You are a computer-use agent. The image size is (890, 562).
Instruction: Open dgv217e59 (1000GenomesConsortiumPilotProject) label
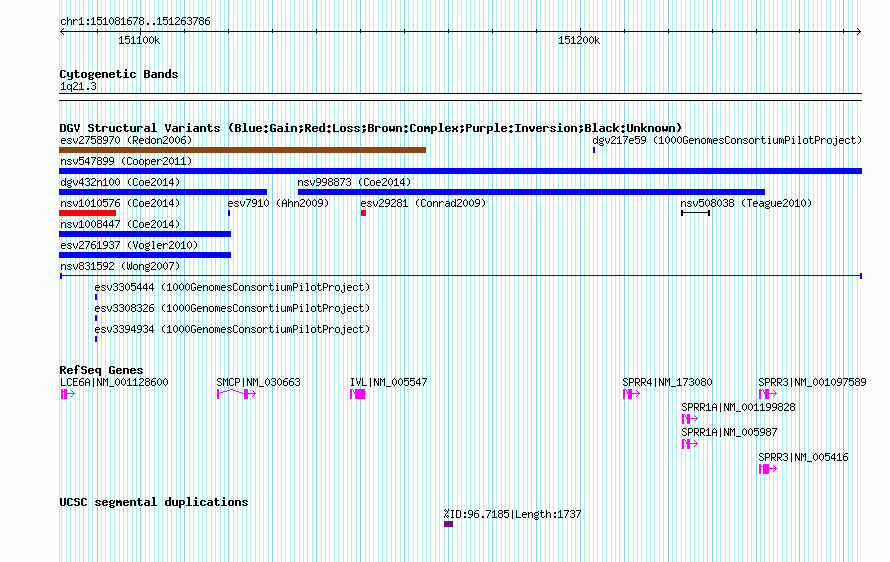pyautogui.click(x=727, y=140)
